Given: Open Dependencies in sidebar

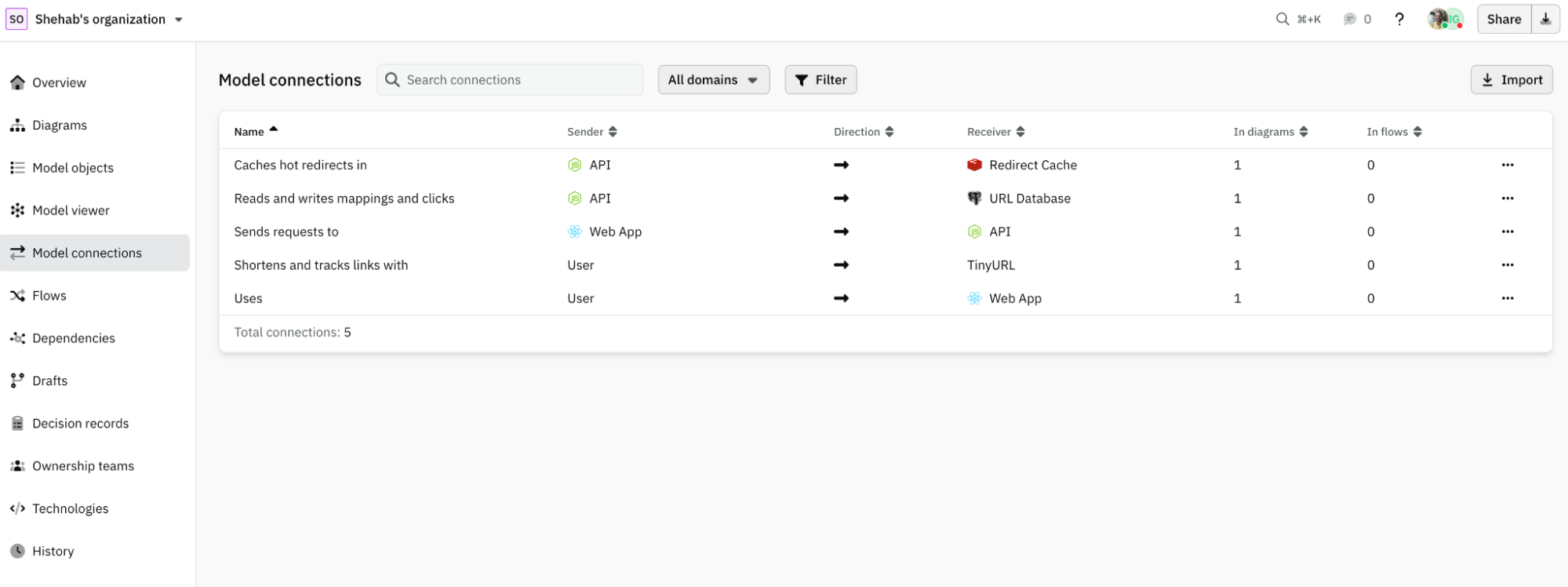Looking at the screenshot, I should (x=95, y=338).
